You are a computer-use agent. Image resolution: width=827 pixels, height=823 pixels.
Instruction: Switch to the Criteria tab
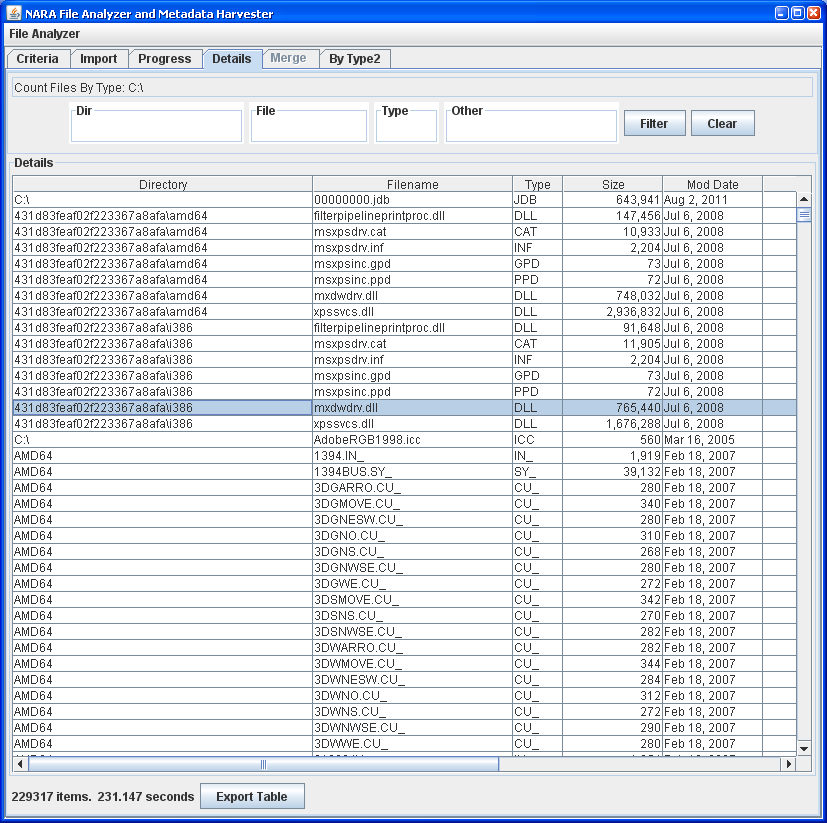tap(38, 59)
